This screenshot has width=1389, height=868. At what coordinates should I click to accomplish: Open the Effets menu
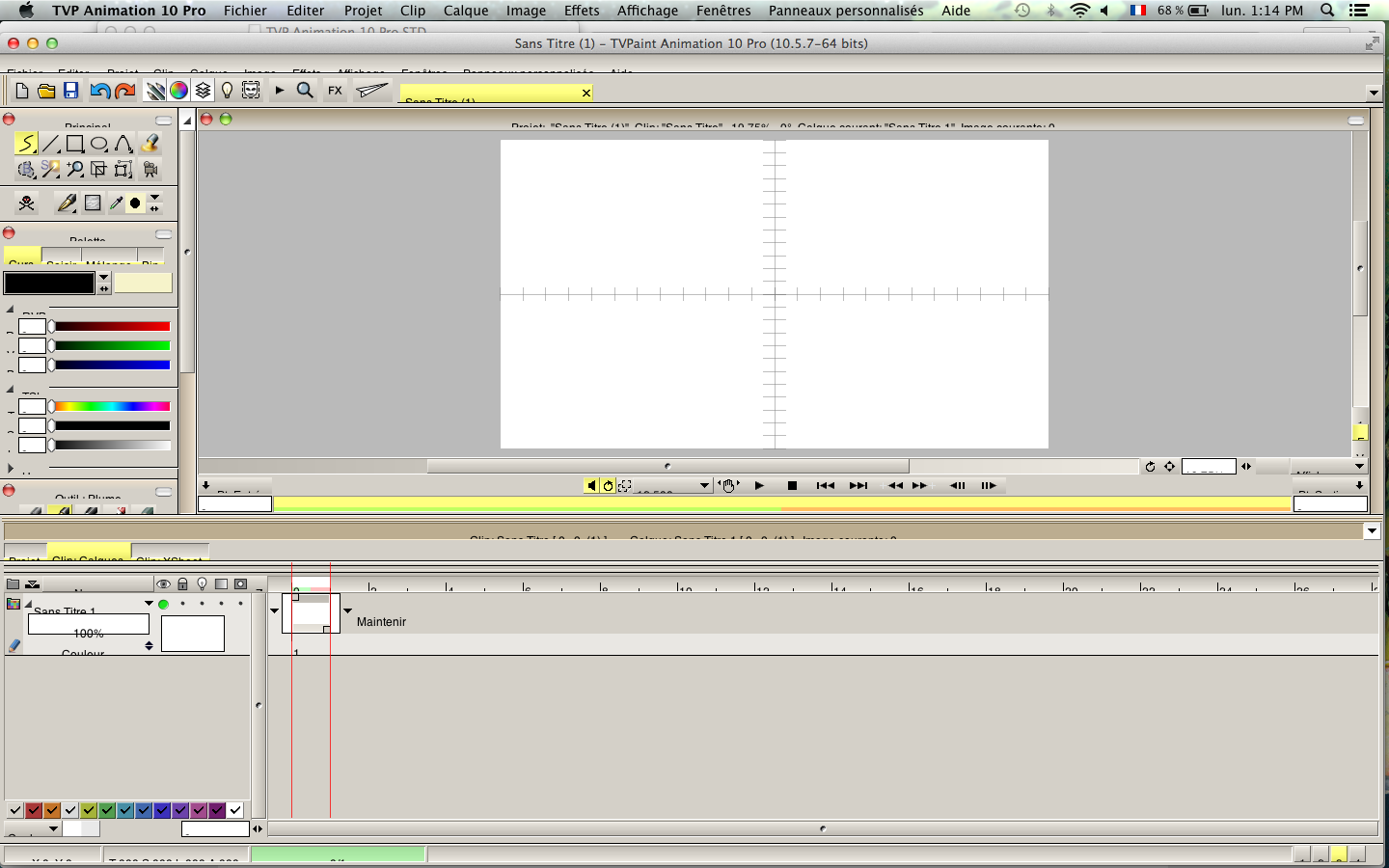click(x=582, y=11)
